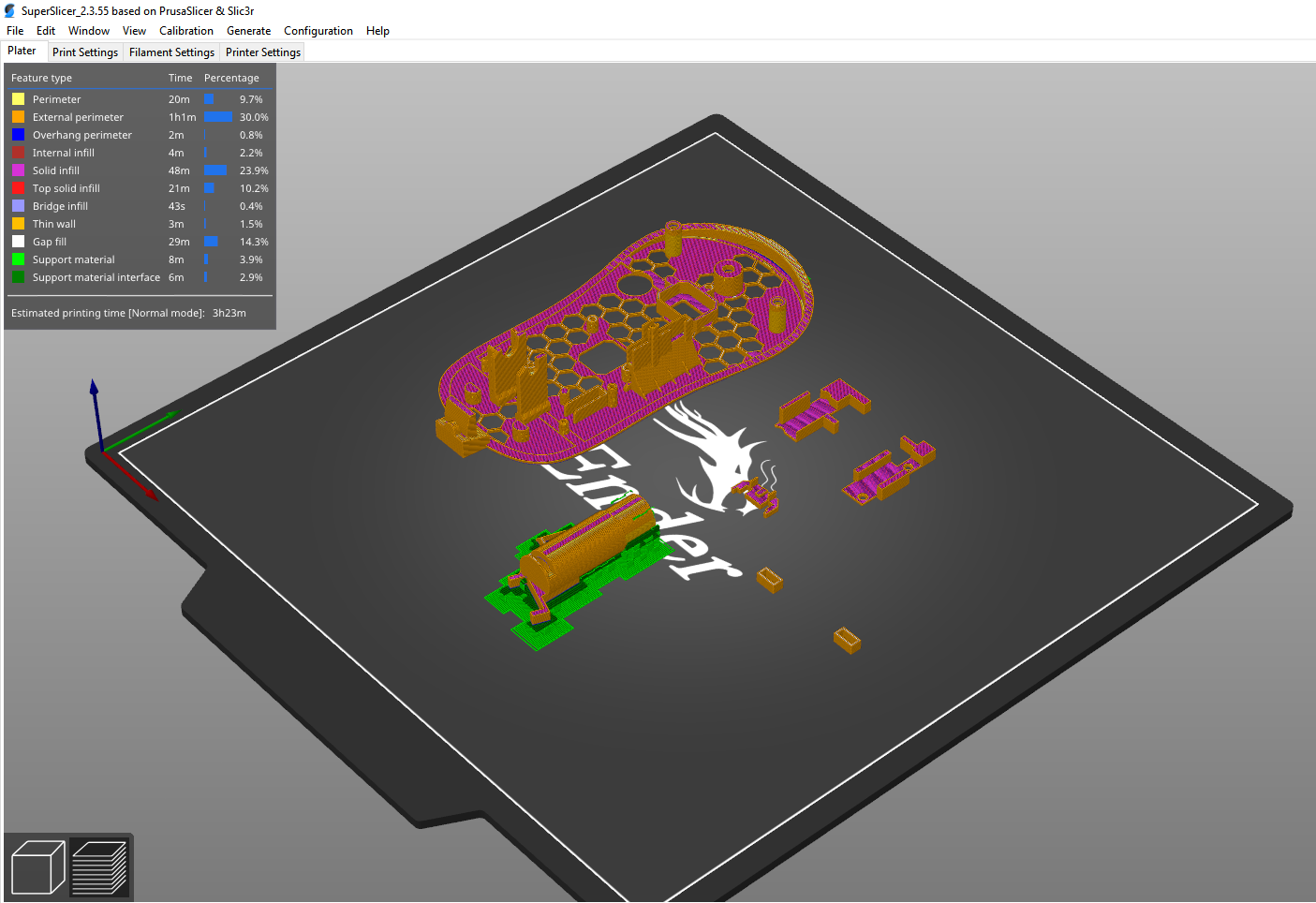Click the dark green Support material interface swatch
1316x903 pixels.
pyautogui.click(x=18, y=277)
